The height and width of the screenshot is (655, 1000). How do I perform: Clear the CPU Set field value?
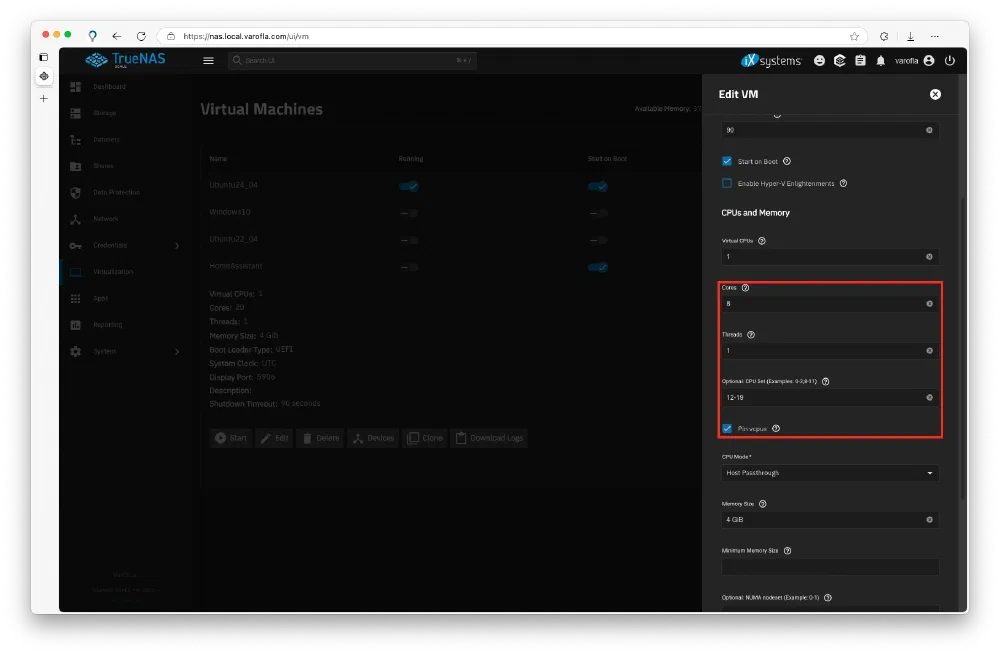(x=929, y=398)
